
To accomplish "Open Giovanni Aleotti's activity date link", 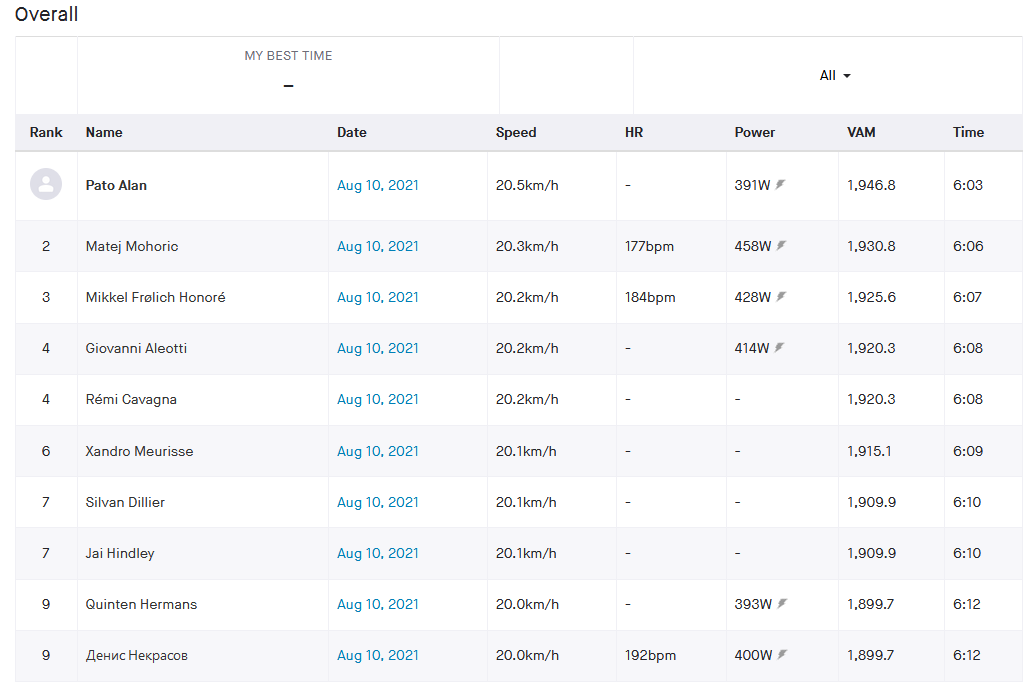I will 378,348.
